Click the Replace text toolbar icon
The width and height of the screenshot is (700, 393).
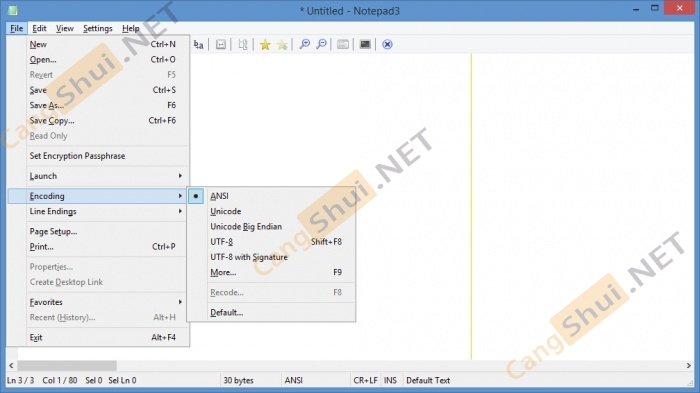point(199,44)
